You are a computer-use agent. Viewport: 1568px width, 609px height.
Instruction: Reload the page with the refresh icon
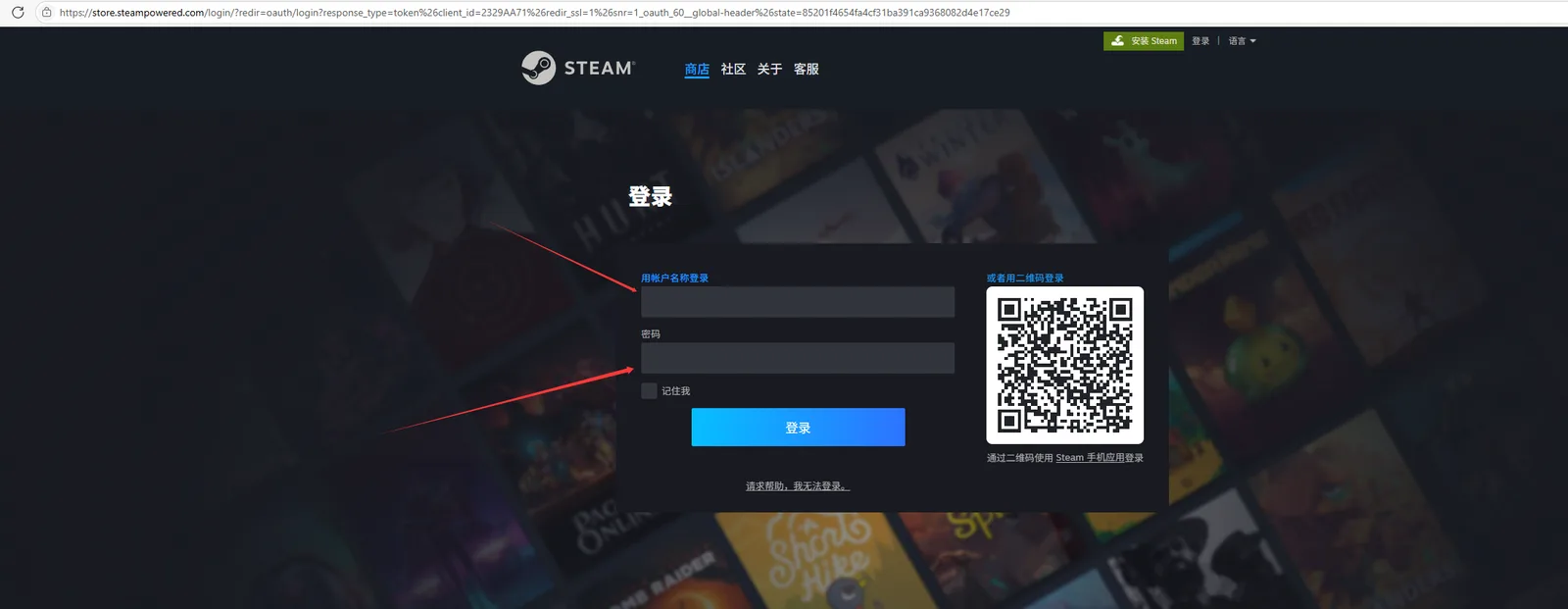click(17, 13)
